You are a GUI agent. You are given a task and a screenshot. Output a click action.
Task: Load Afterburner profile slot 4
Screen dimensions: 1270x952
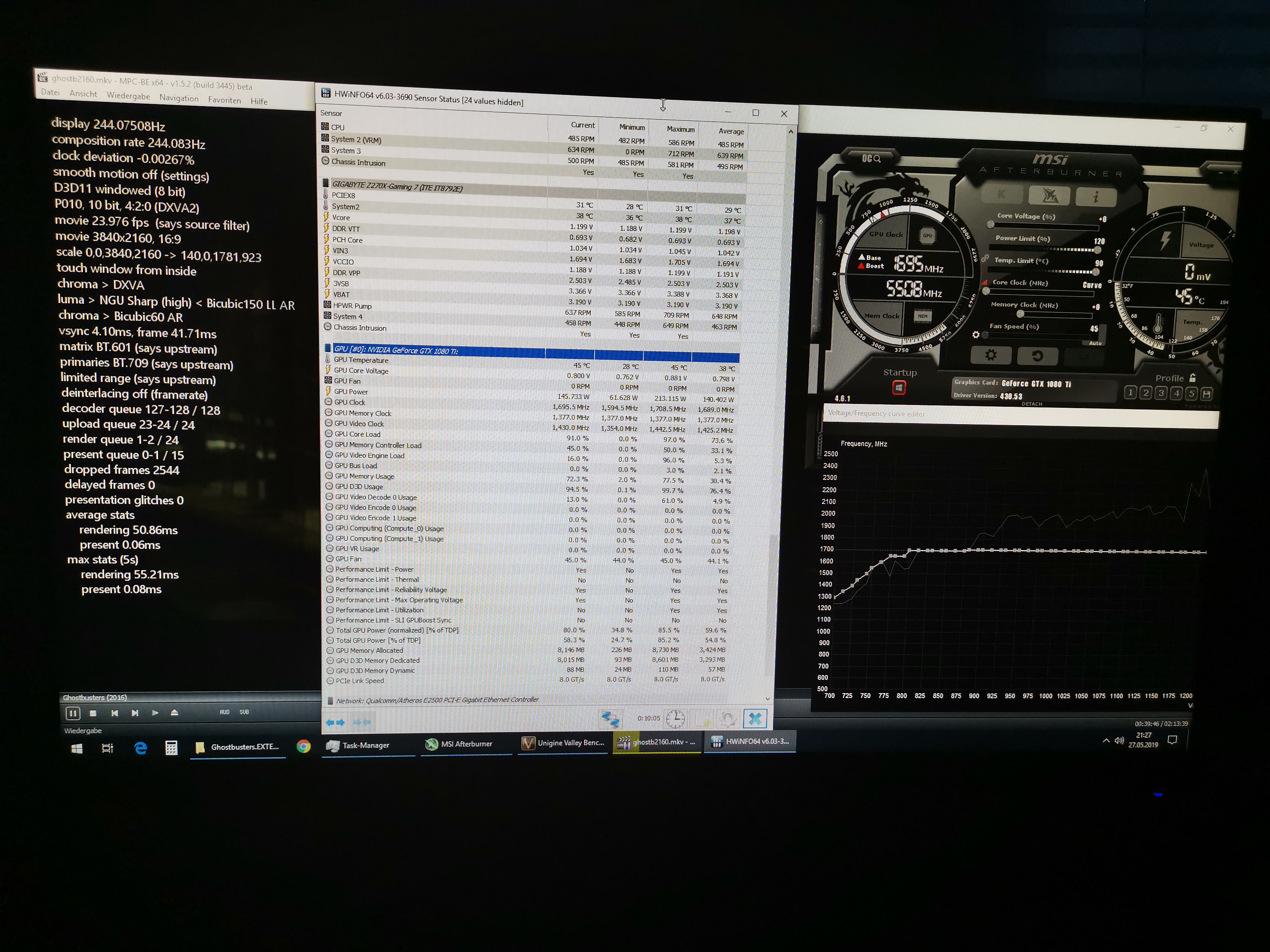(1176, 393)
